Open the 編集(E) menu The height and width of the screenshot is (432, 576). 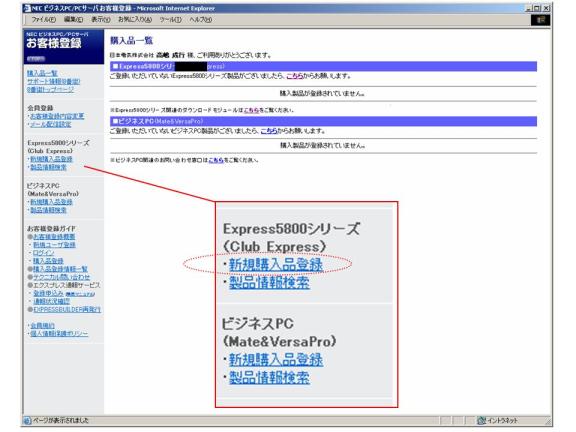73,19
